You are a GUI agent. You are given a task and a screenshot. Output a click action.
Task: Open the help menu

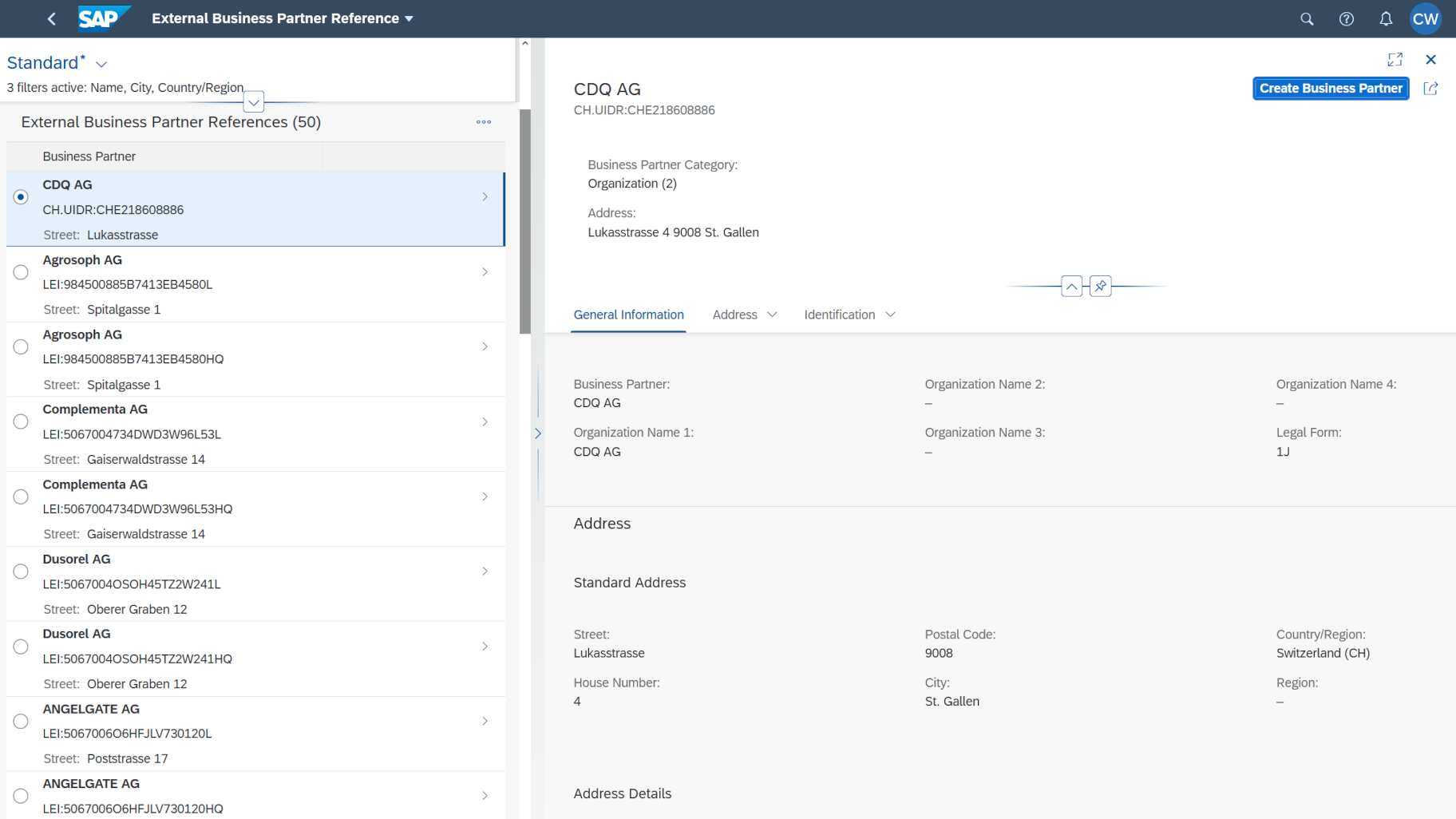[x=1347, y=18]
